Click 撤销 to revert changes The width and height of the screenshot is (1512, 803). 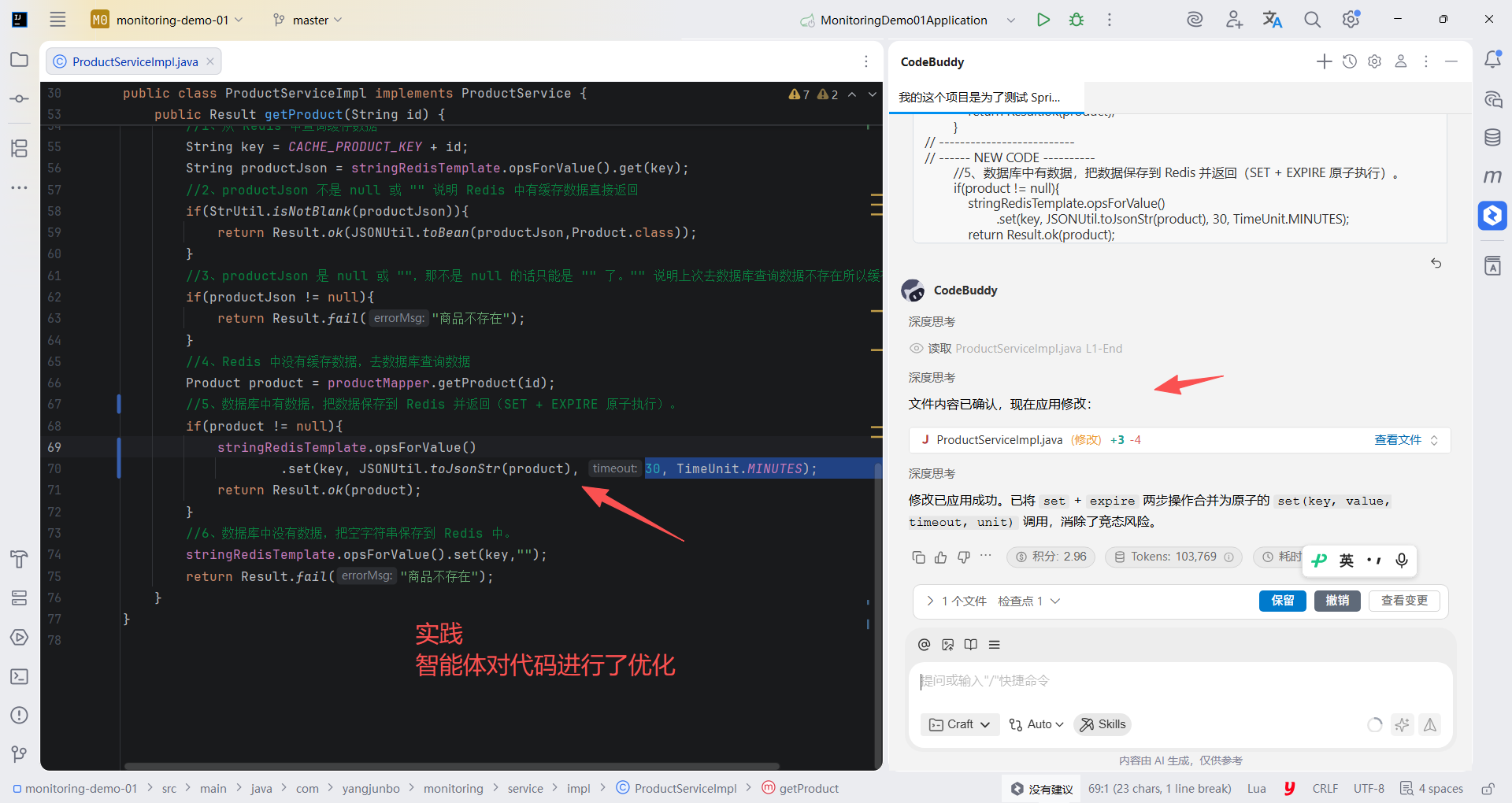tap(1337, 601)
